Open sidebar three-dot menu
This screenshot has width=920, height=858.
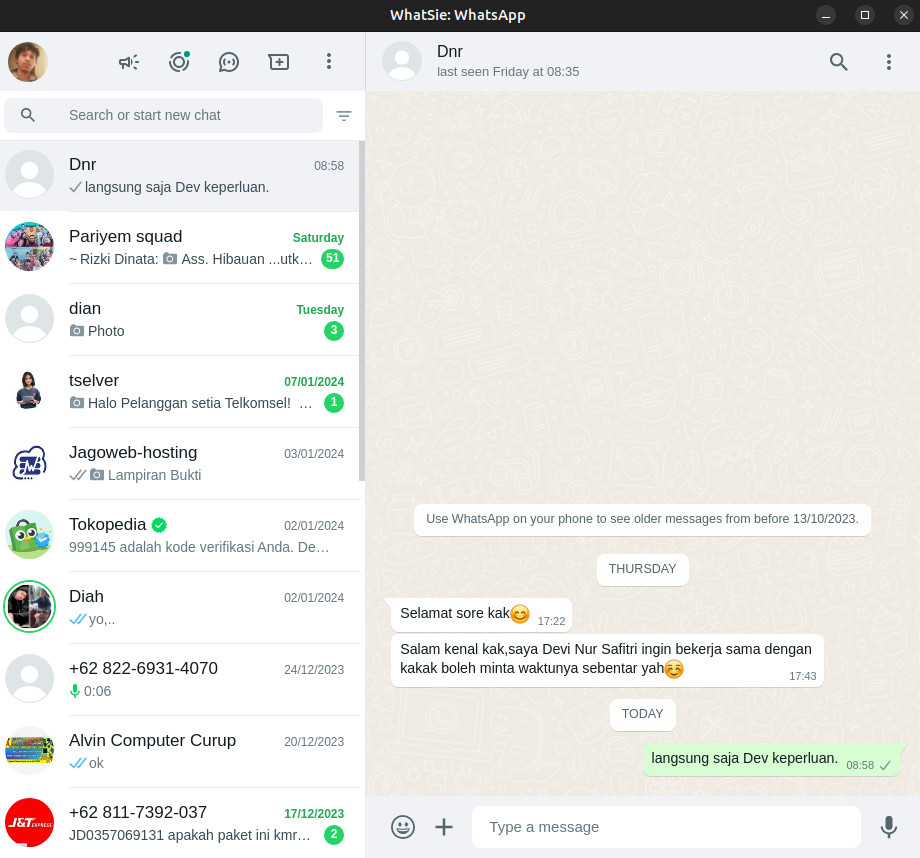329,62
